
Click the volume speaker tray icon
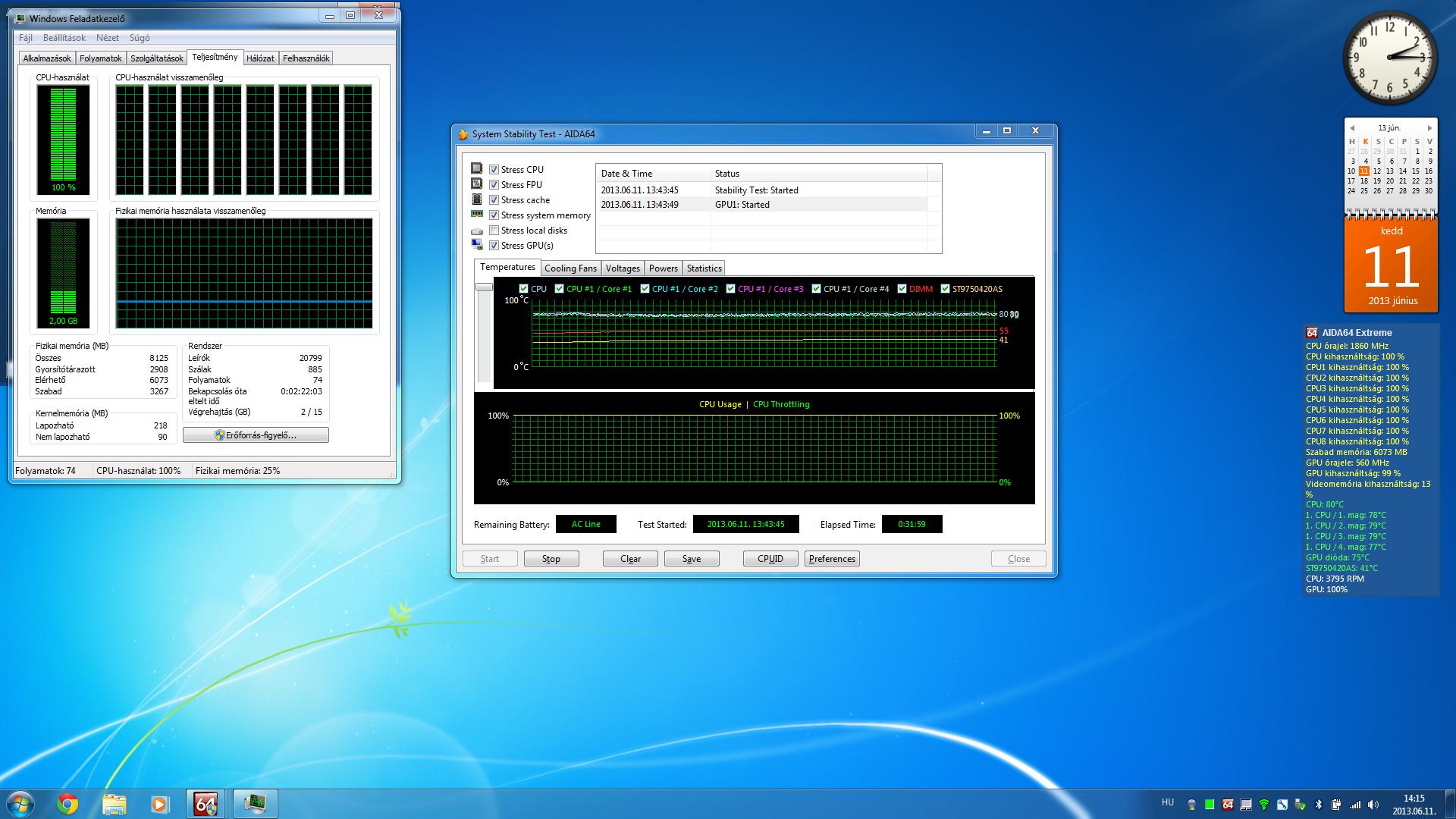click(1373, 805)
